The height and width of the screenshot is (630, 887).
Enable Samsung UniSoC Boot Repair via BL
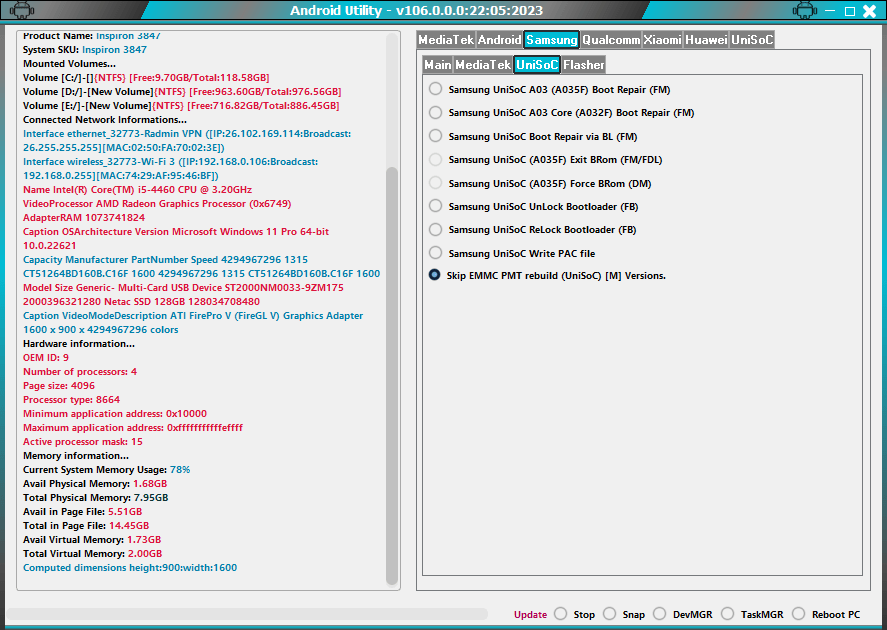pos(435,136)
